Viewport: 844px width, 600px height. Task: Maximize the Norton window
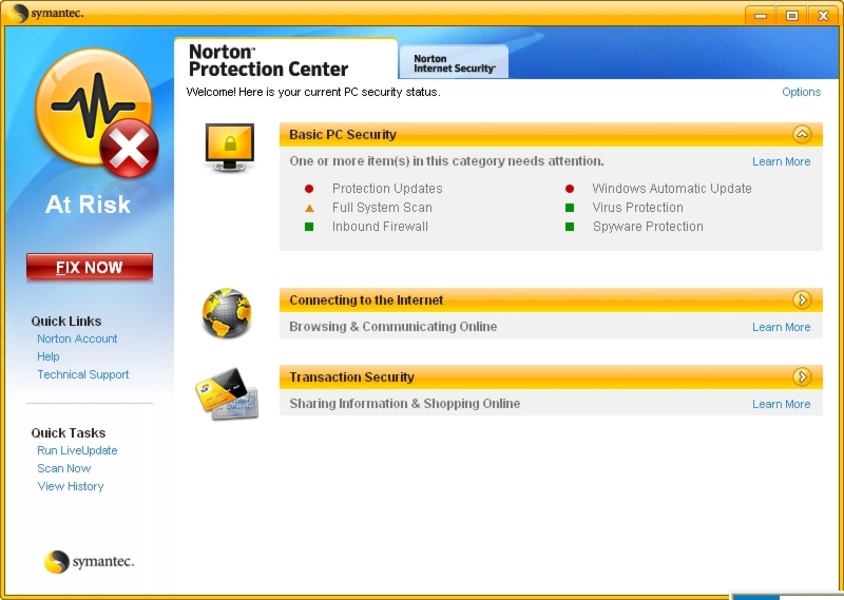tap(792, 15)
